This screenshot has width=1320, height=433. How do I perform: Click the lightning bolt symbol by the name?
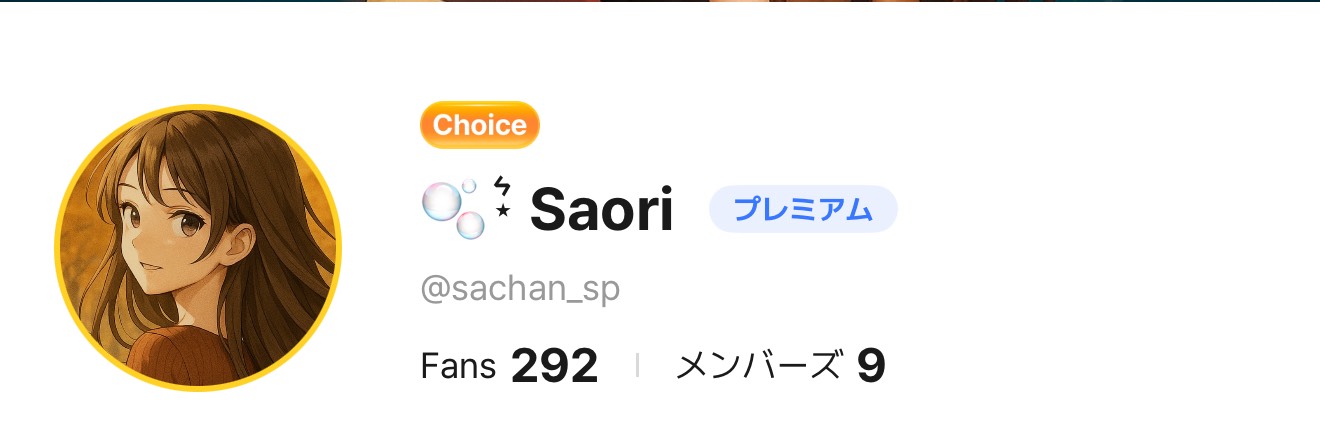click(502, 187)
